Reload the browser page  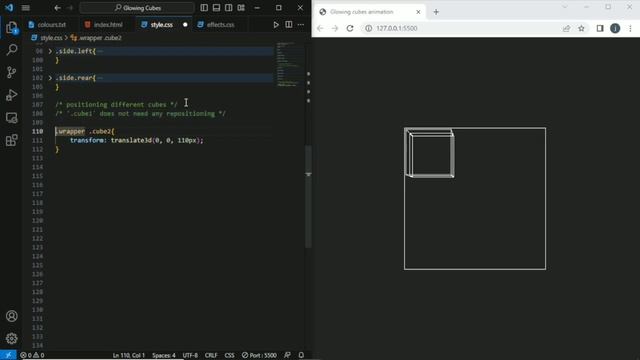point(350,28)
